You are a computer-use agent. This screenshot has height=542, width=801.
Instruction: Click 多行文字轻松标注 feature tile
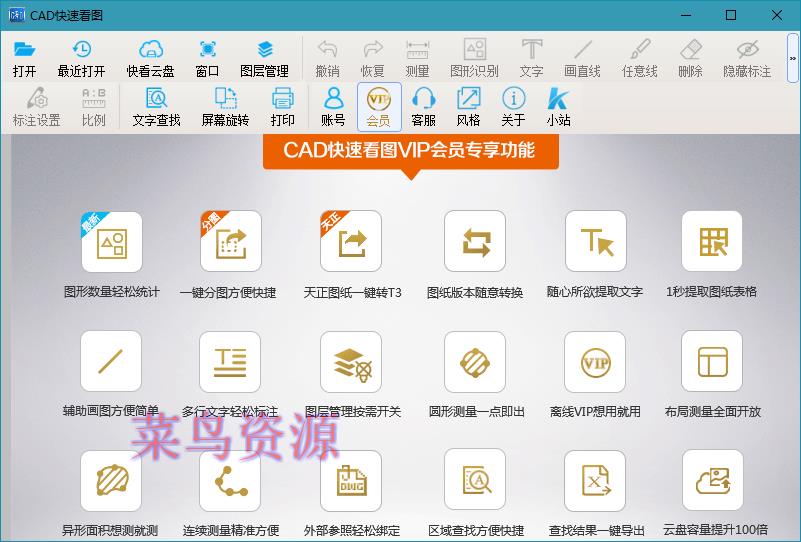coord(230,362)
